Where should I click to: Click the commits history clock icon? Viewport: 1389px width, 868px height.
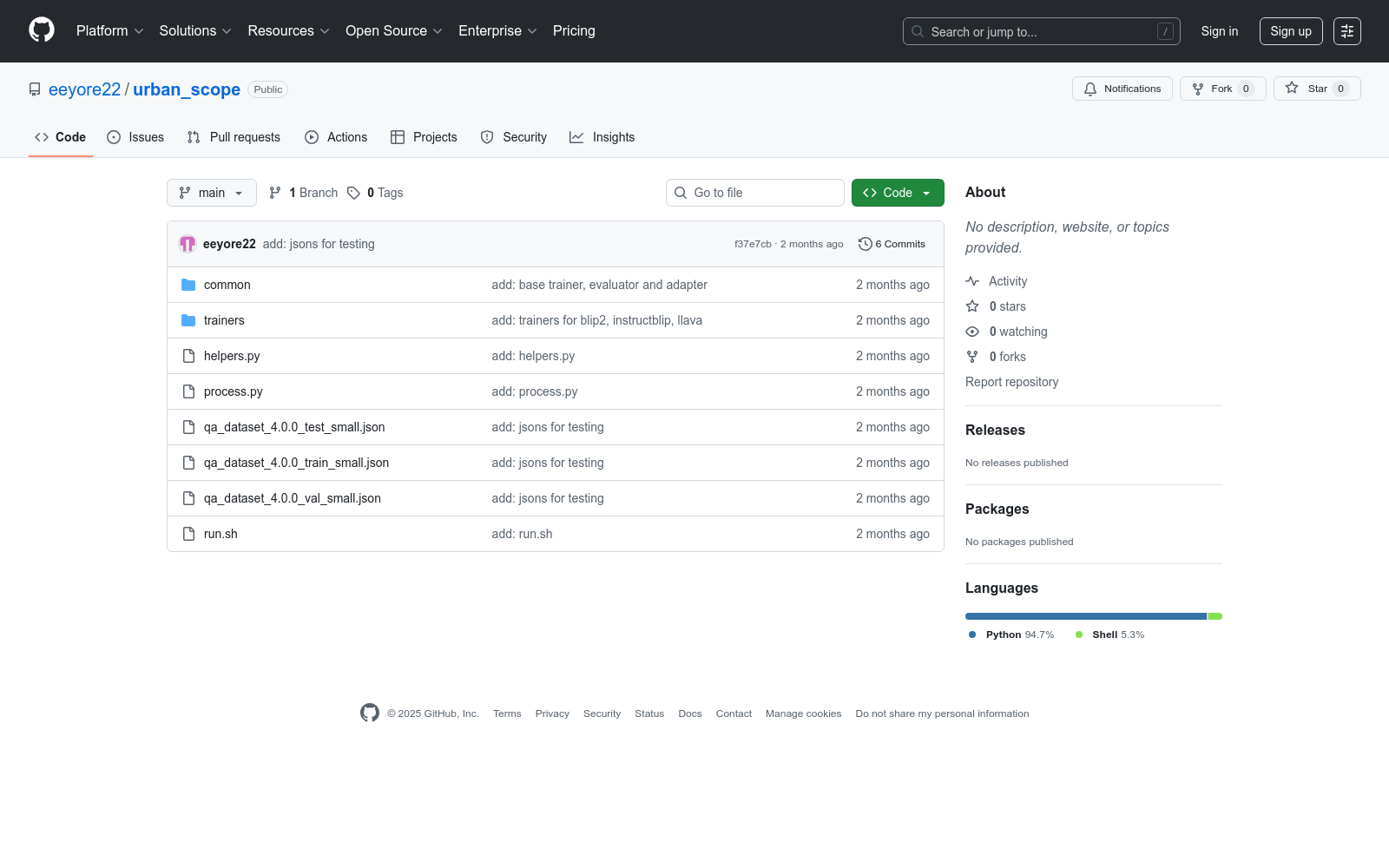tap(865, 244)
